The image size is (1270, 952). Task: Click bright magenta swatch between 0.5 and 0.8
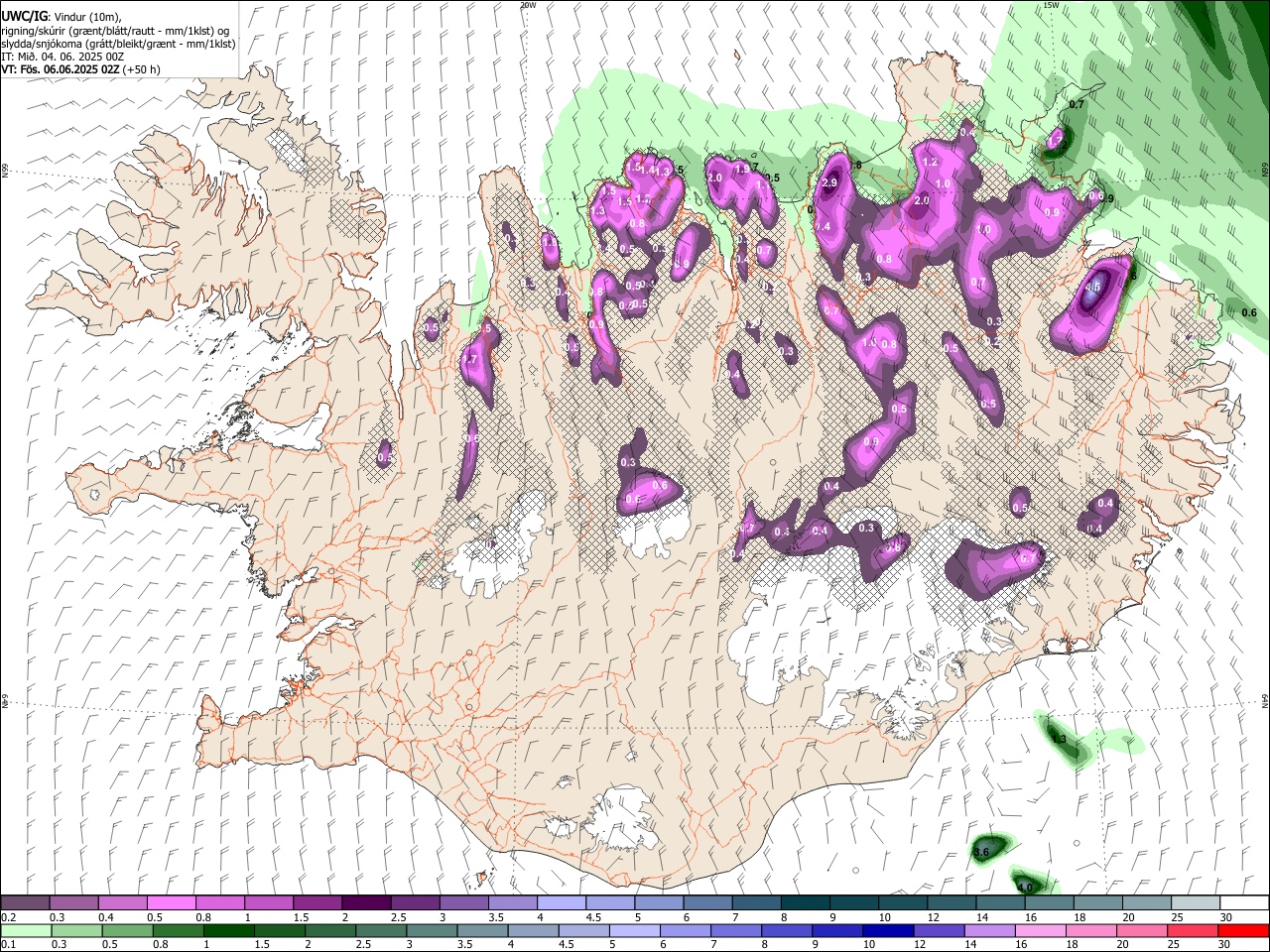172,903
